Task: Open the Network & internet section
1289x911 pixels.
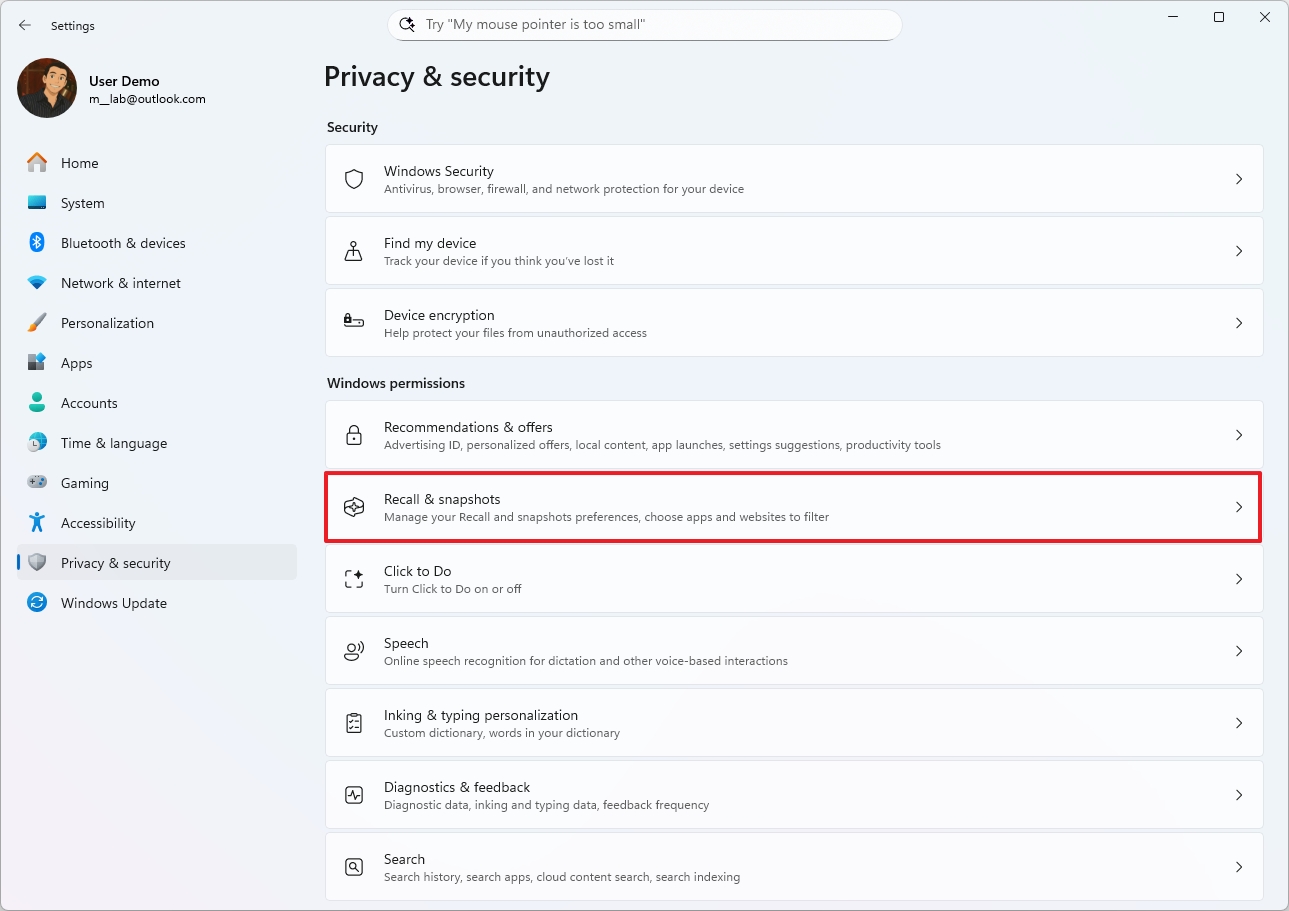Action: [x=120, y=283]
